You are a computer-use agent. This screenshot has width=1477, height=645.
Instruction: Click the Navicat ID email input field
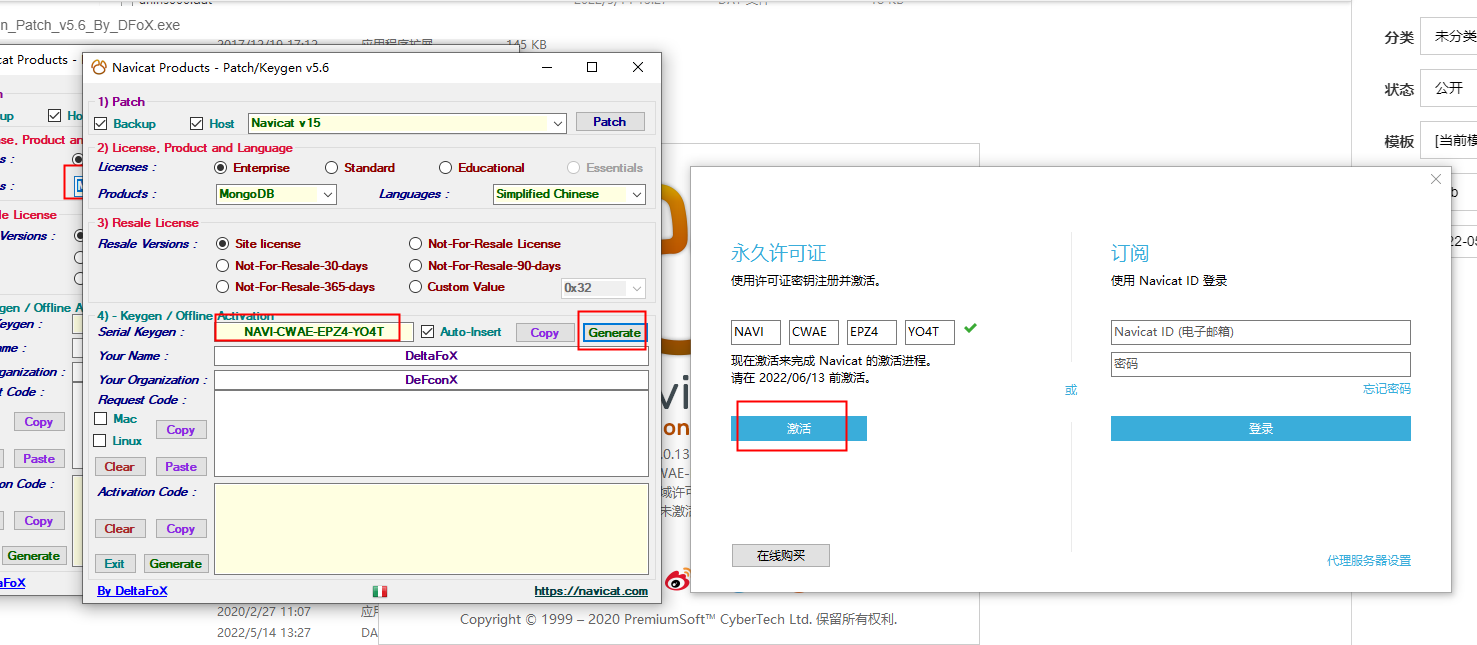(x=1260, y=332)
